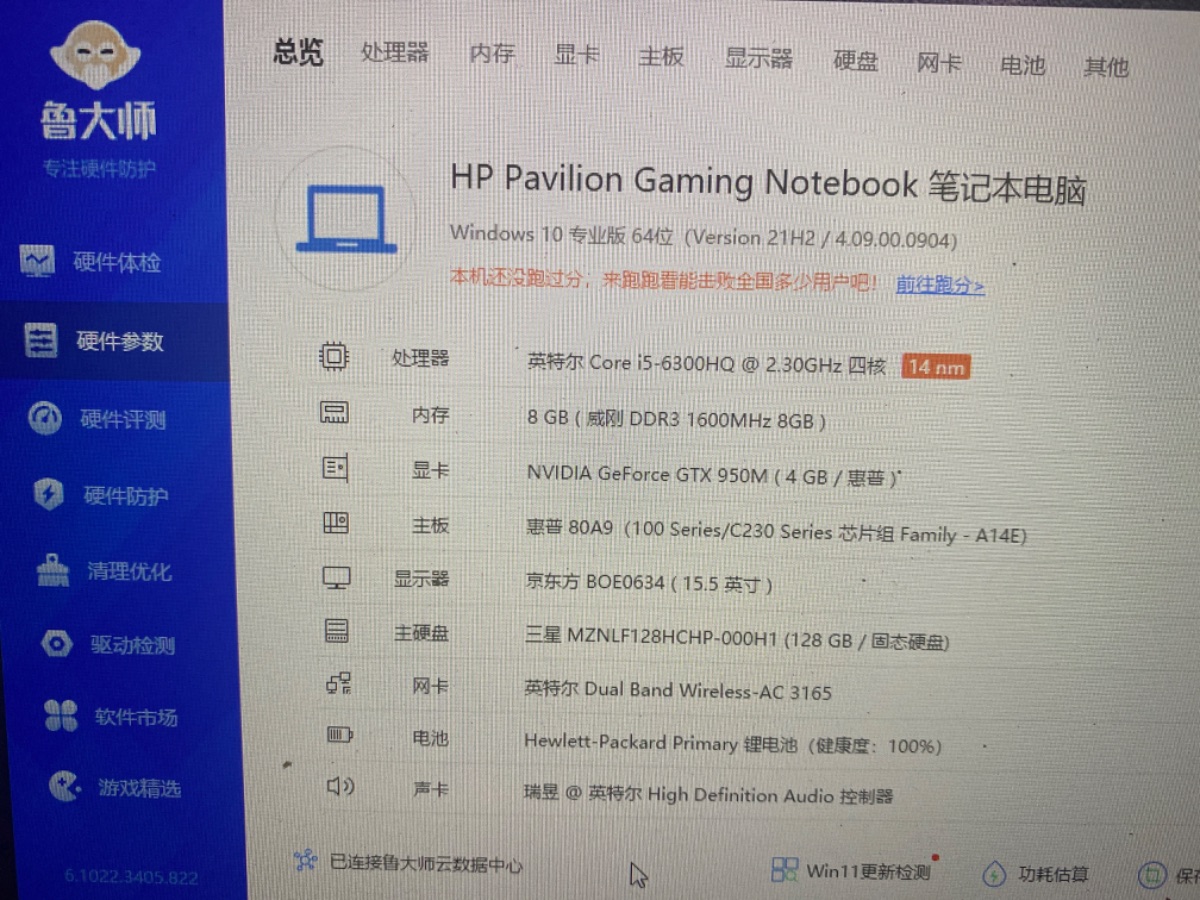Click 功耗估算 power estimate button

(x=1036, y=874)
